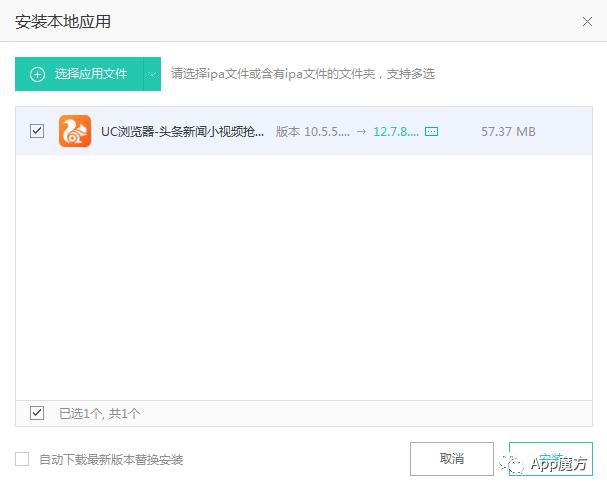Click the UC浏览器 app icon
607x491 pixels.
(x=75, y=131)
